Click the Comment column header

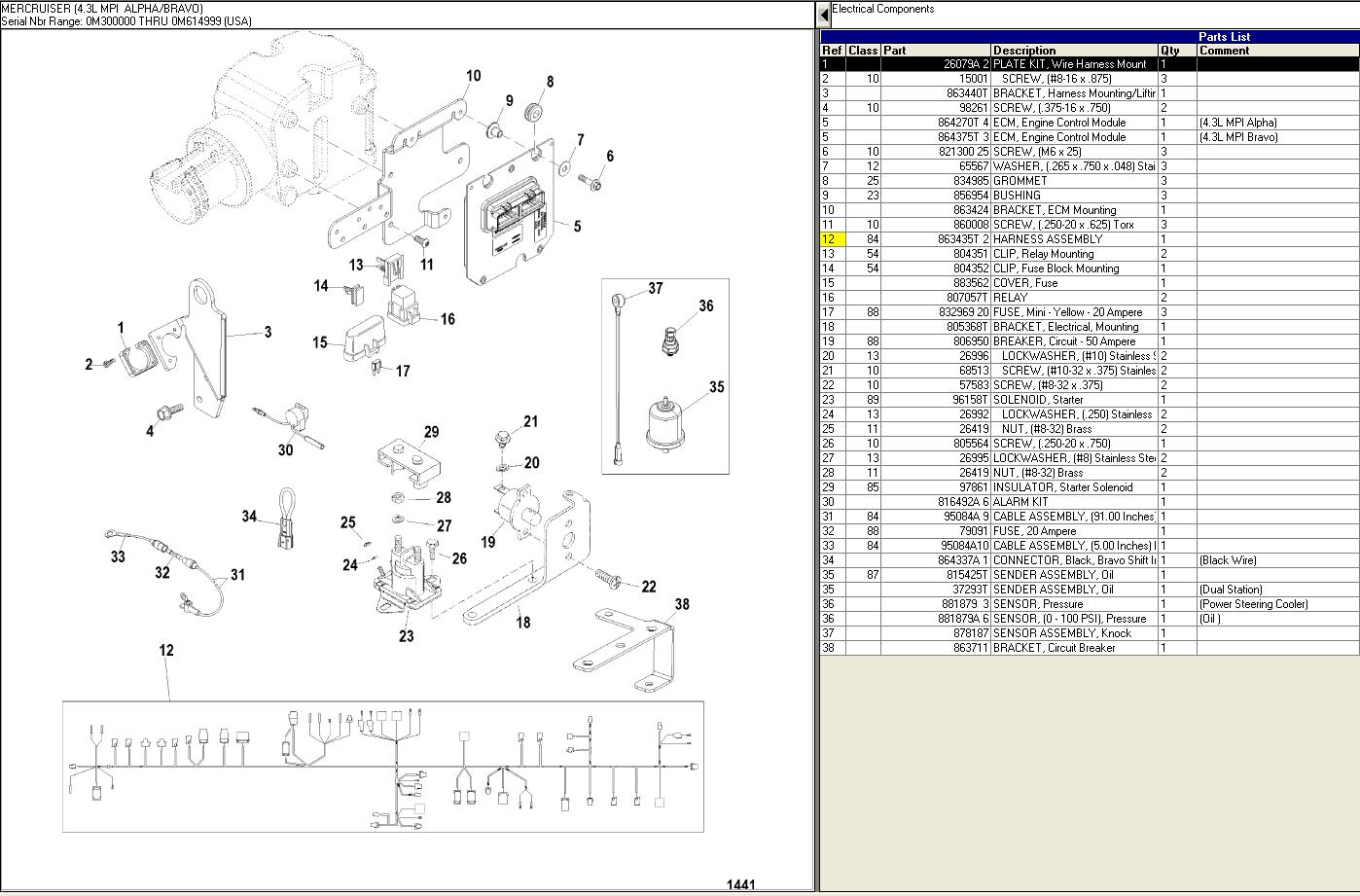(1278, 51)
